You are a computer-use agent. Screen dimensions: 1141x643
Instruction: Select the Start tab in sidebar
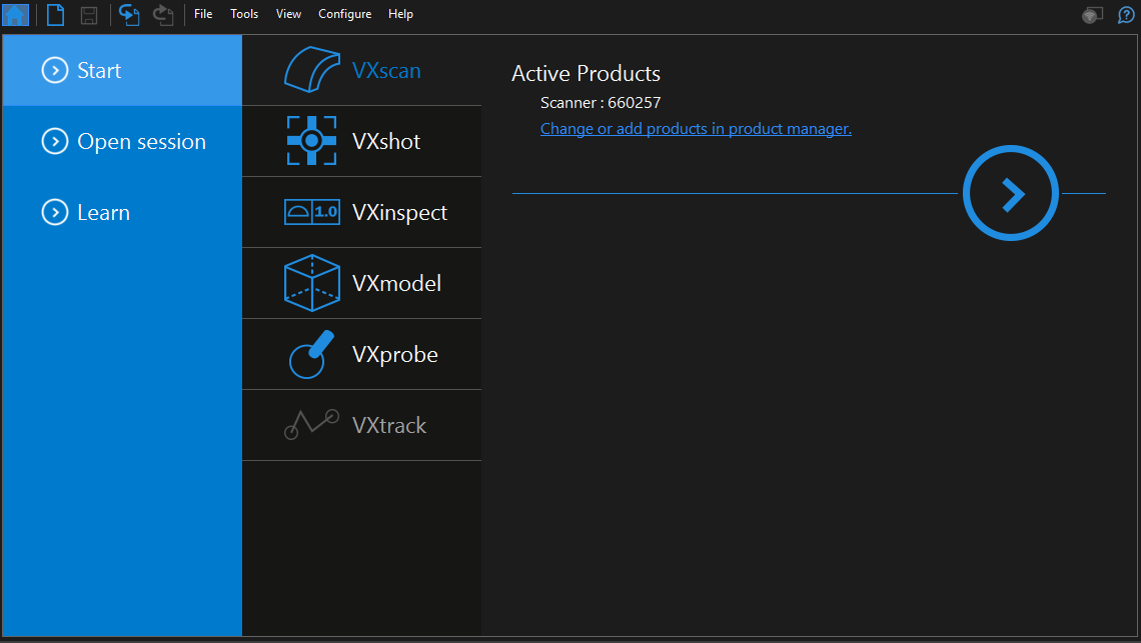coord(122,71)
